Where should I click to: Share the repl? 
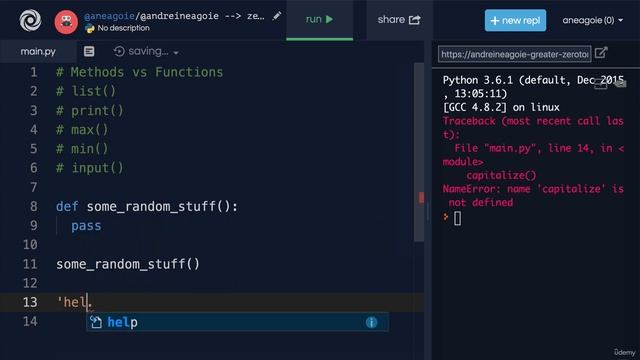coord(399,20)
